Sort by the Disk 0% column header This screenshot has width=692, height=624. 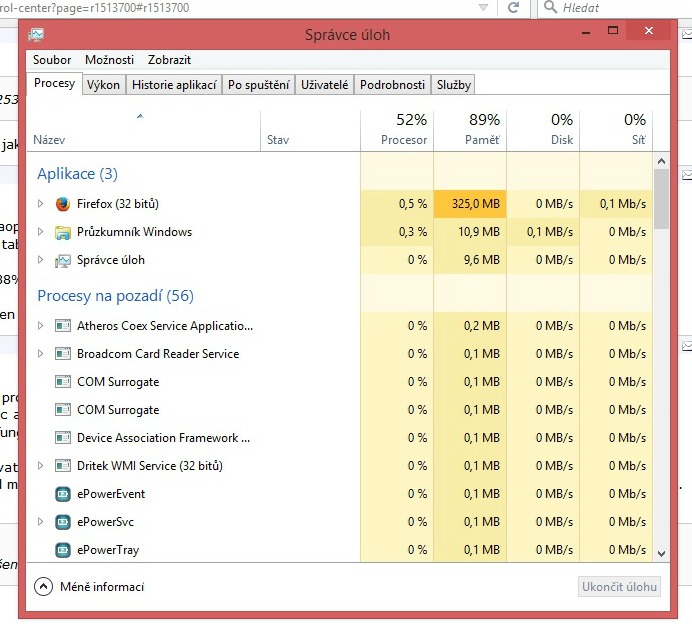click(x=543, y=131)
